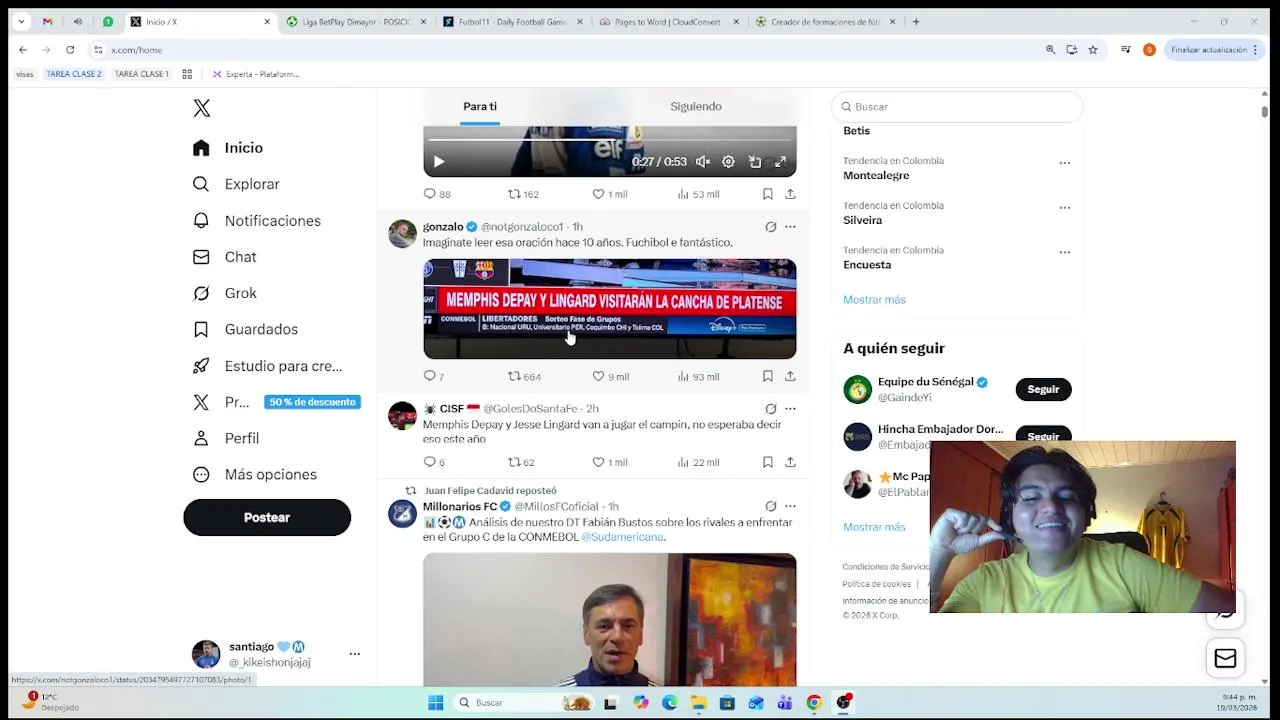Screen dimensions: 1280x720
Task: Switch to Para ti tab
Action: point(480,106)
